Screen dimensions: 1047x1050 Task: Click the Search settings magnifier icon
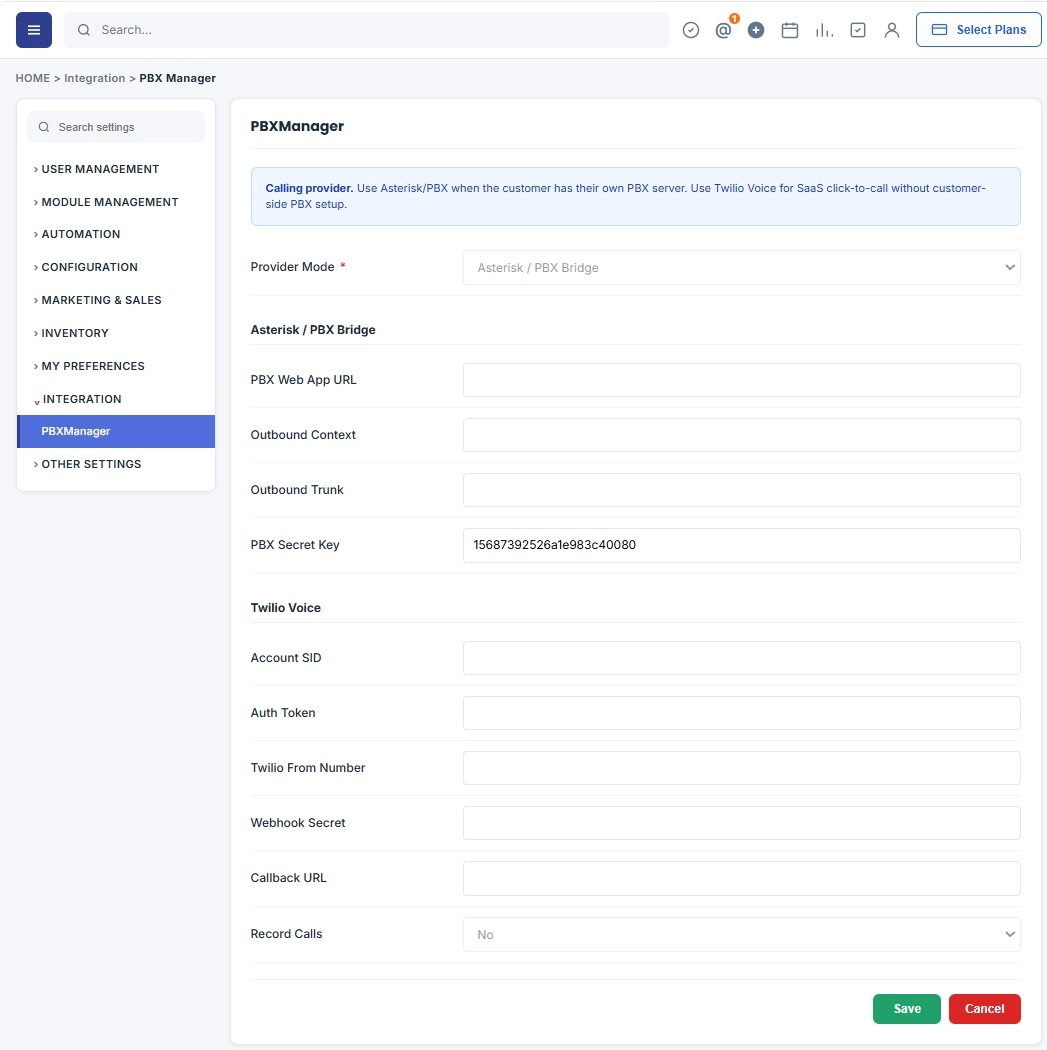coord(44,127)
